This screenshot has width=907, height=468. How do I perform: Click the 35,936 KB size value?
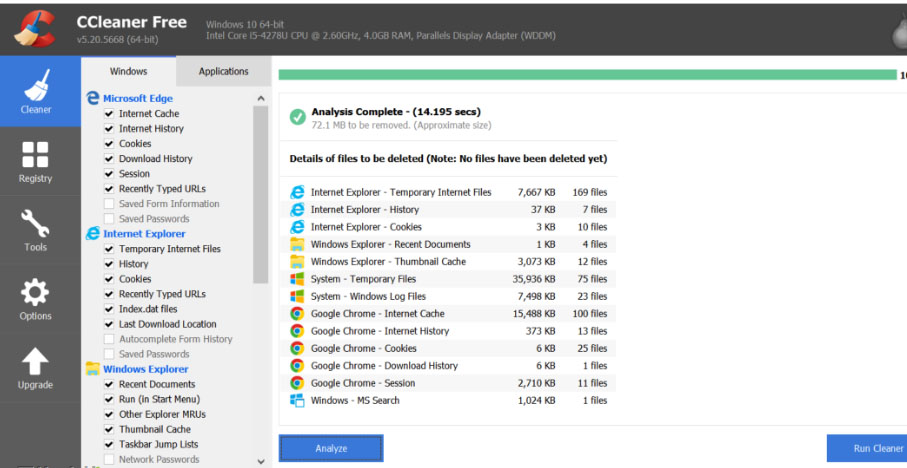(x=533, y=279)
